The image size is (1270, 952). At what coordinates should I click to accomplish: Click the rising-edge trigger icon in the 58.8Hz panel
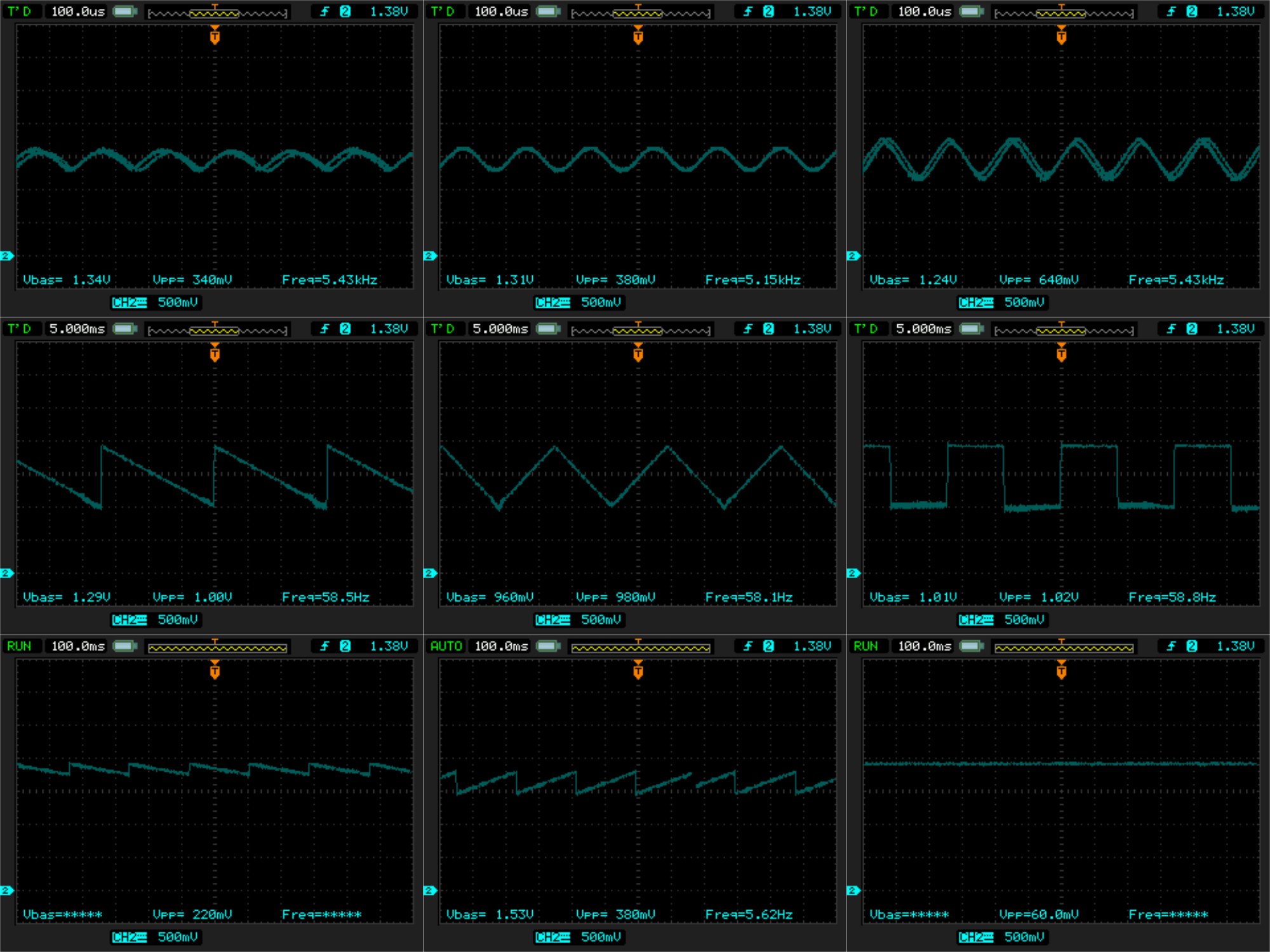pyautogui.click(x=1172, y=329)
